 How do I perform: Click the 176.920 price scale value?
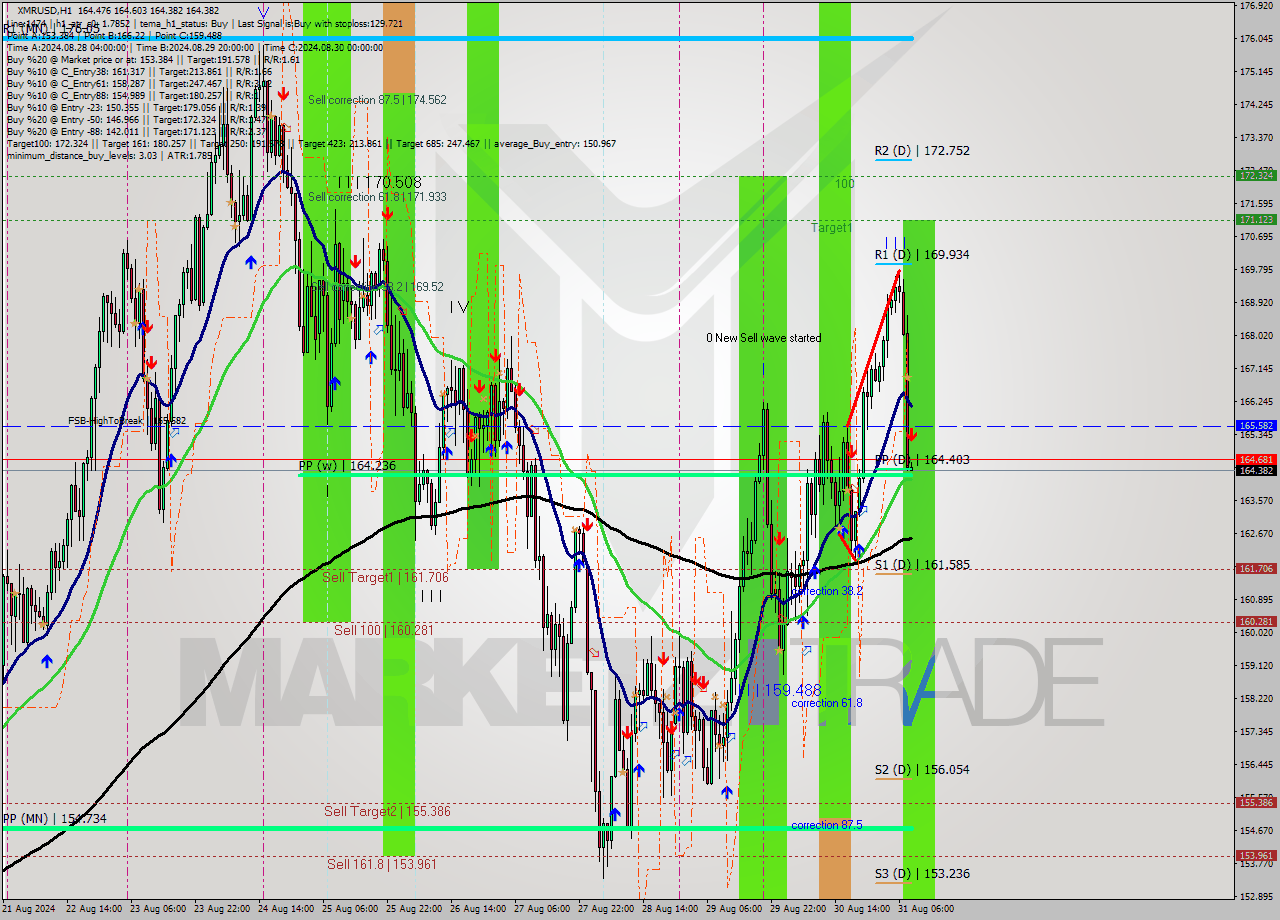click(x=1256, y=6)
